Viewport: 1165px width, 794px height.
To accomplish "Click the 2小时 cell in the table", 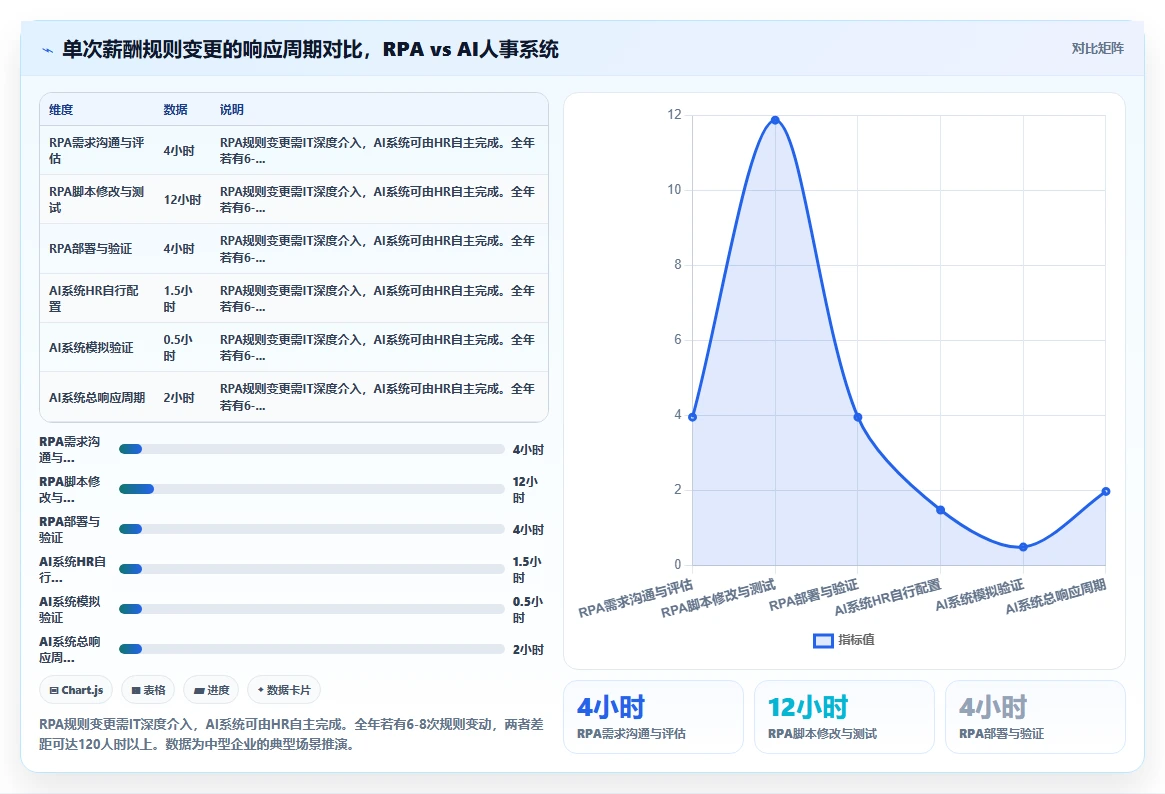I will [x=179, y=397].
